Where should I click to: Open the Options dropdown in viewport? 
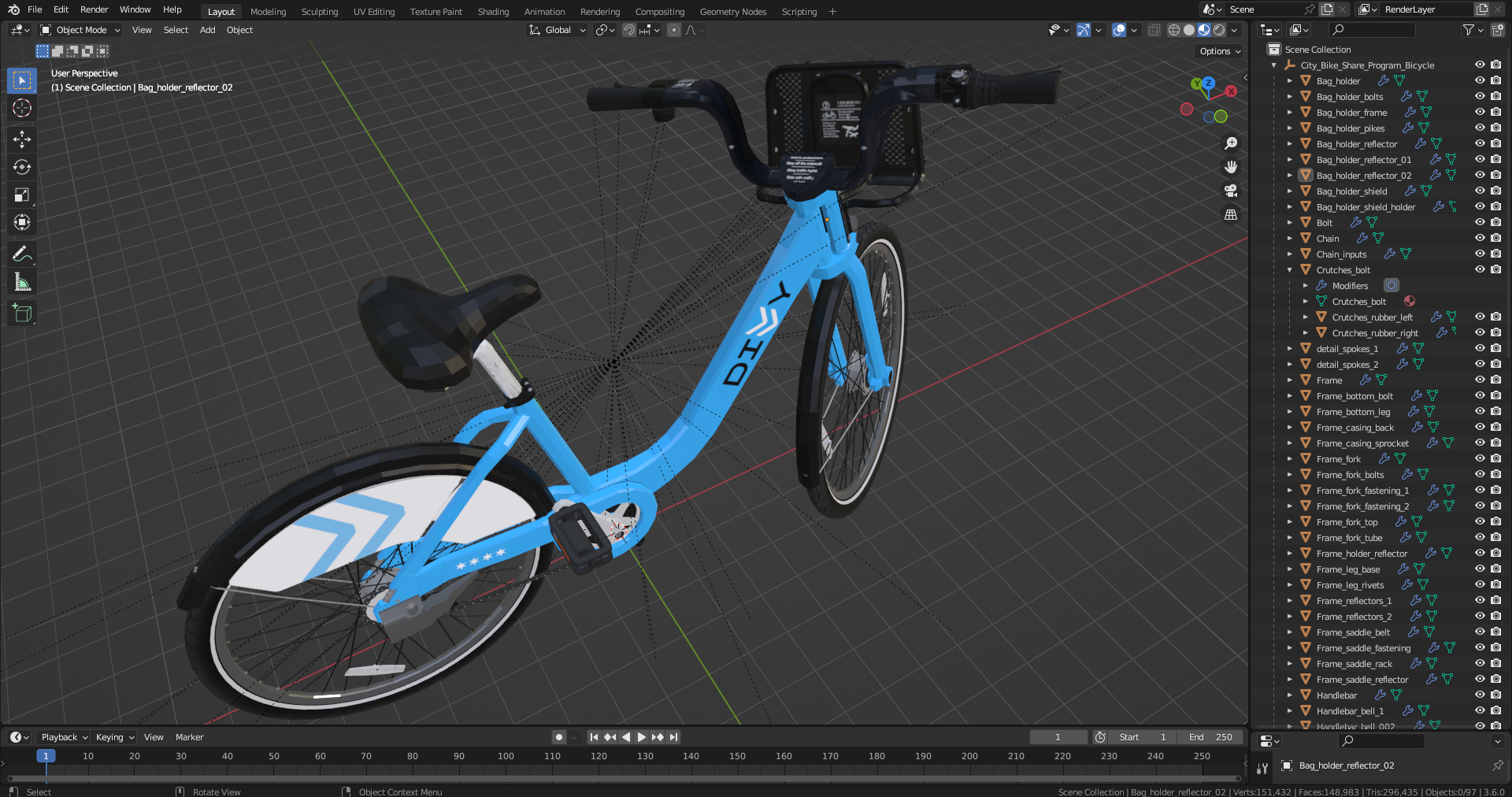(x=1220, y=51)
